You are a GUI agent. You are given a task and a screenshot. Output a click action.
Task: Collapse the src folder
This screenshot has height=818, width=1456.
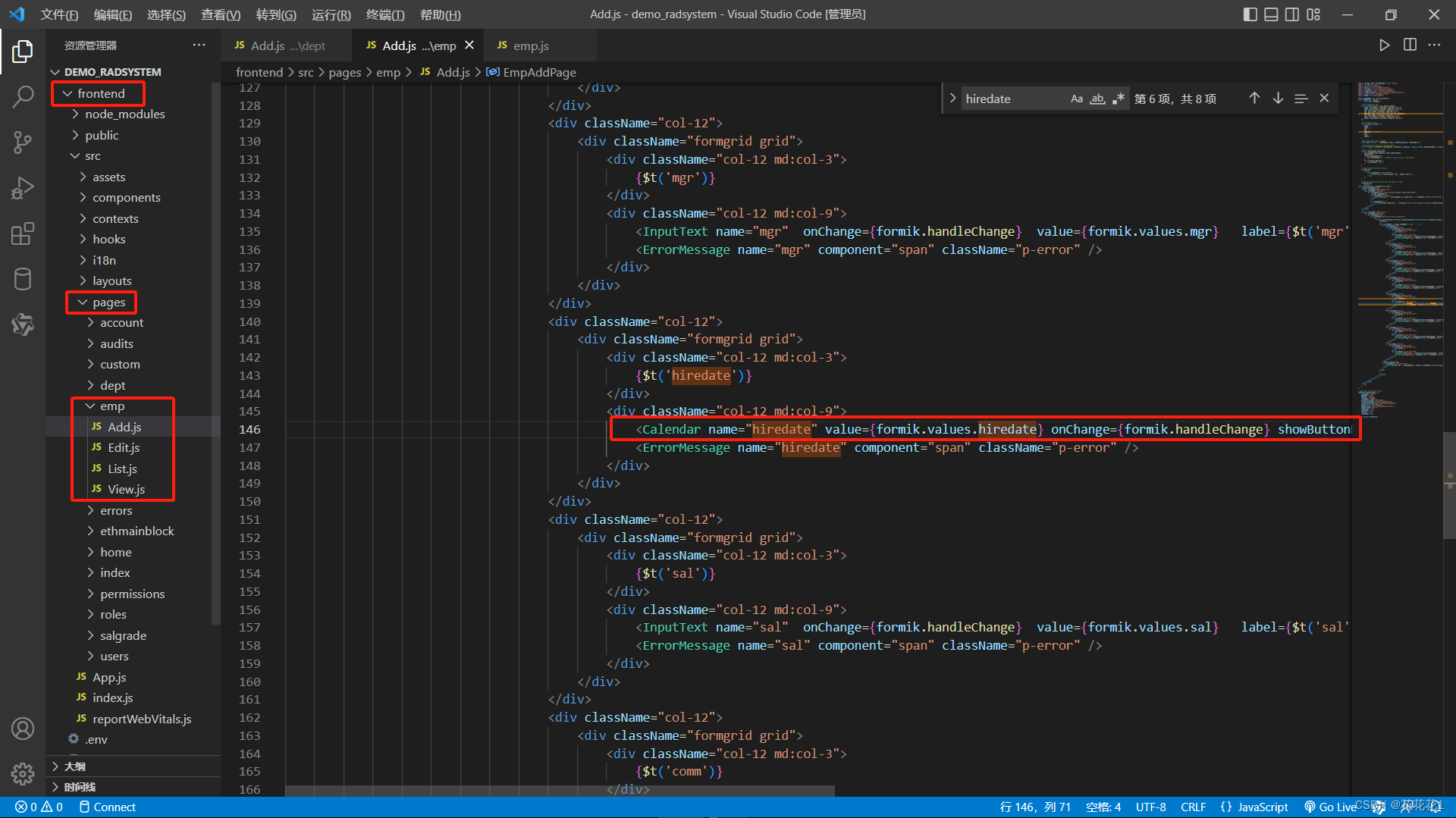pyautogui.click(x=93, y=156)
